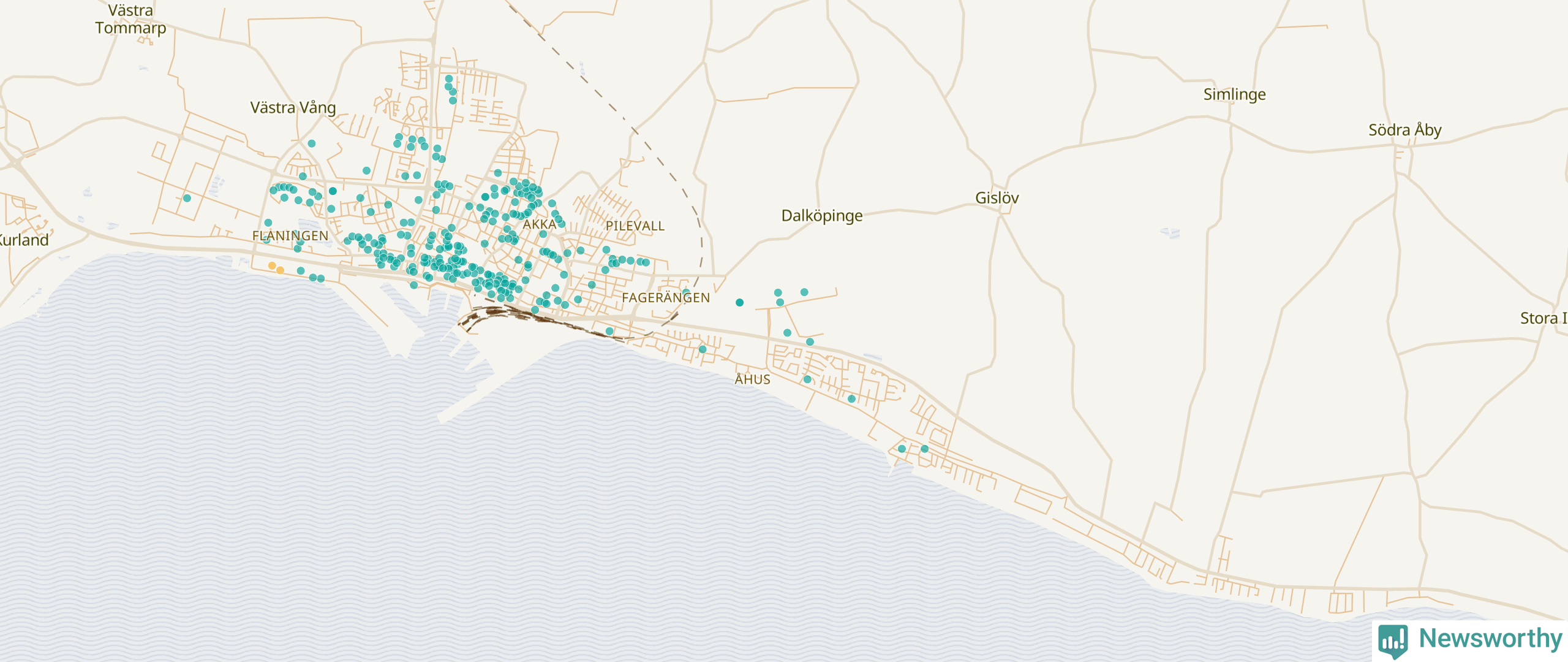
Task: Select the Simlinge map label
Action: [1234, 94]
